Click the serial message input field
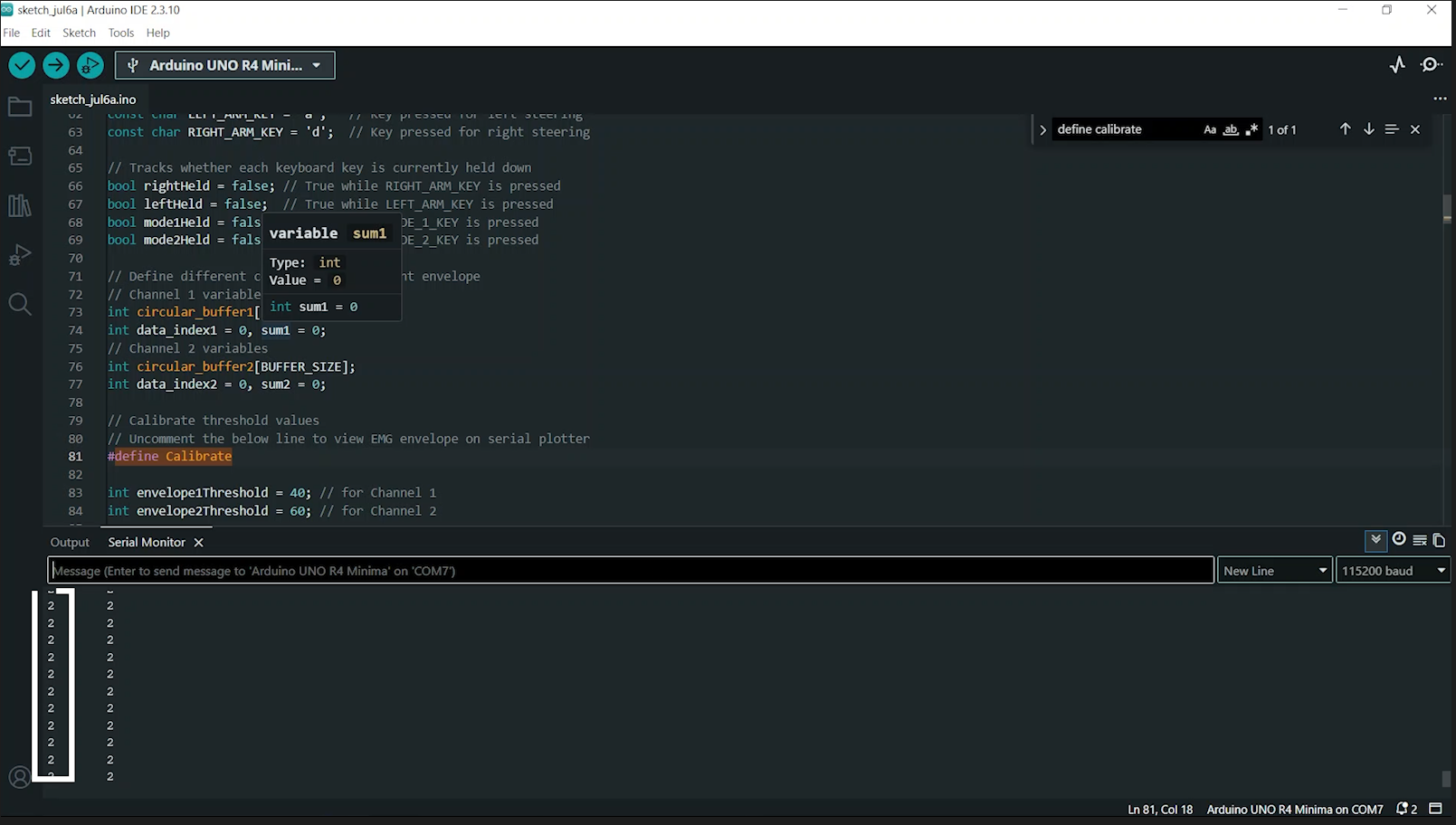Viewport: 1456px width, 825px height. coord(631,571)
